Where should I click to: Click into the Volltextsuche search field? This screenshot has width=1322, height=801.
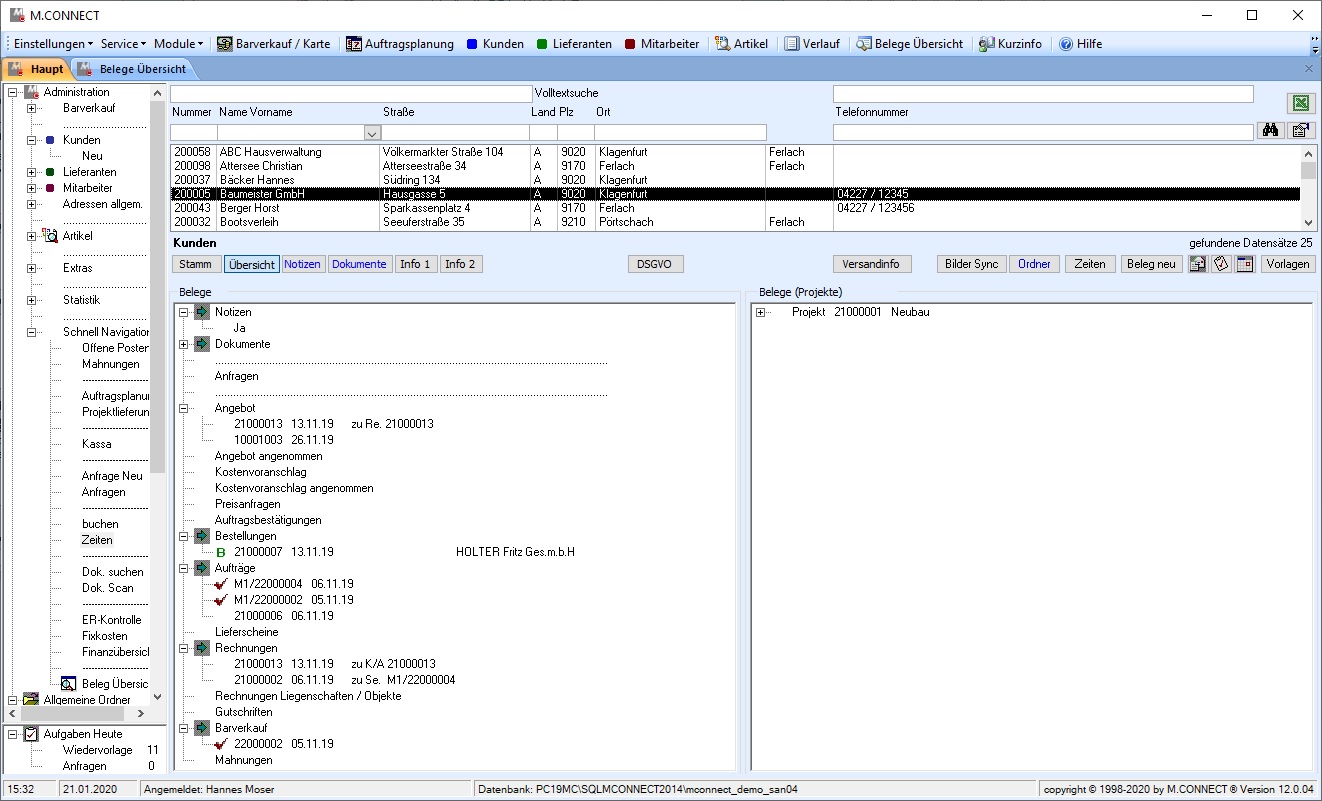351,93
